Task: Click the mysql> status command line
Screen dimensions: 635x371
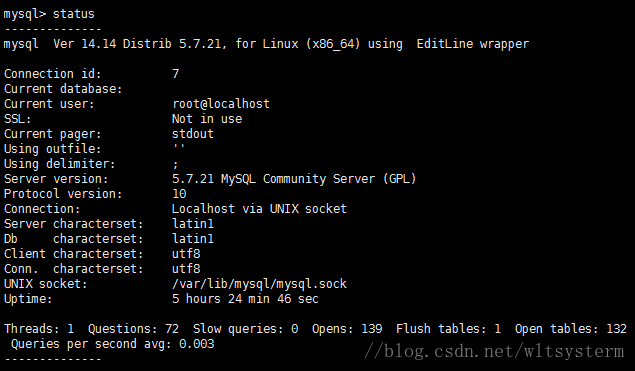Action: [49, 14]
